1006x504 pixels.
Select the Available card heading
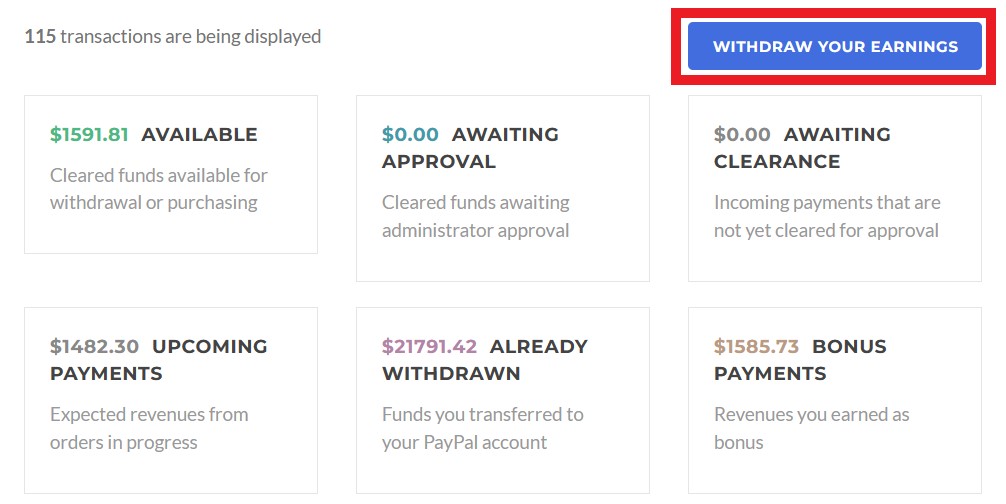[x=199, y=134]
